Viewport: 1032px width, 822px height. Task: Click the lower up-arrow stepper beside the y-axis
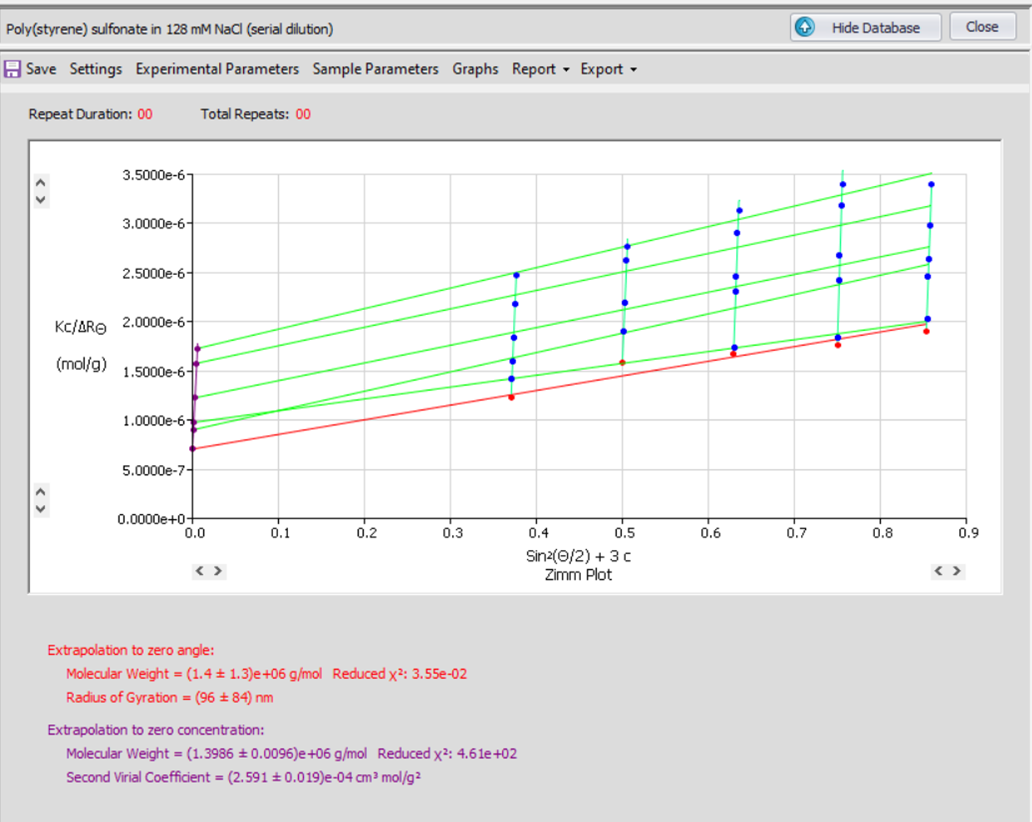pos(40,491)
